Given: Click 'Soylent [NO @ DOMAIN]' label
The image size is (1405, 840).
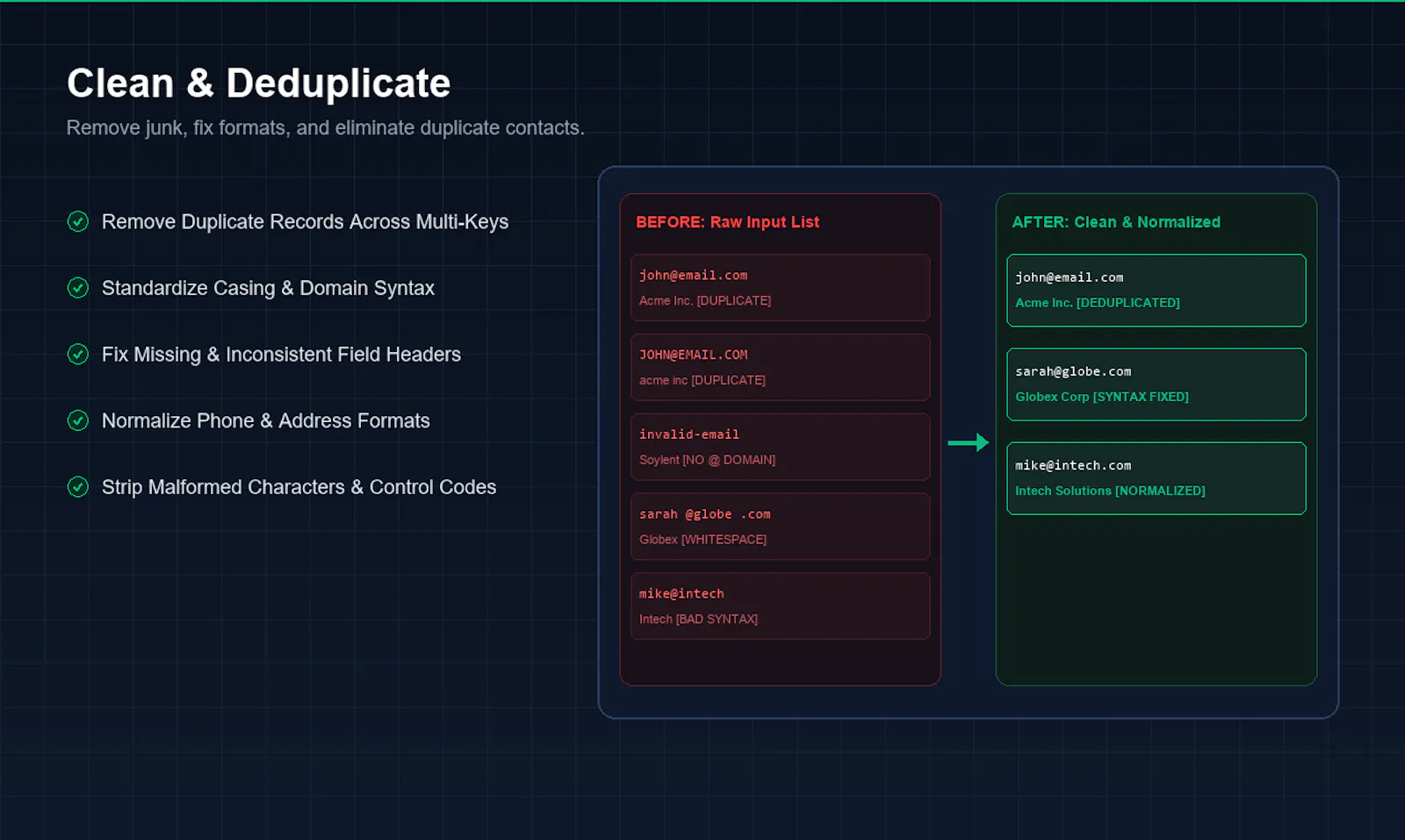Looking at the screenshot, I should pos(708,460).
